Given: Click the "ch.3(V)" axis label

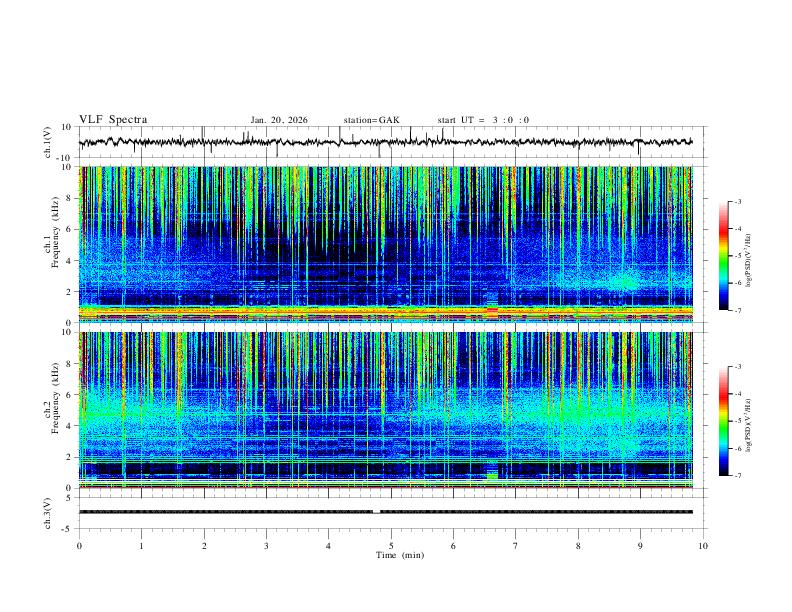Looking at the screenshot, I should [48, 513].
